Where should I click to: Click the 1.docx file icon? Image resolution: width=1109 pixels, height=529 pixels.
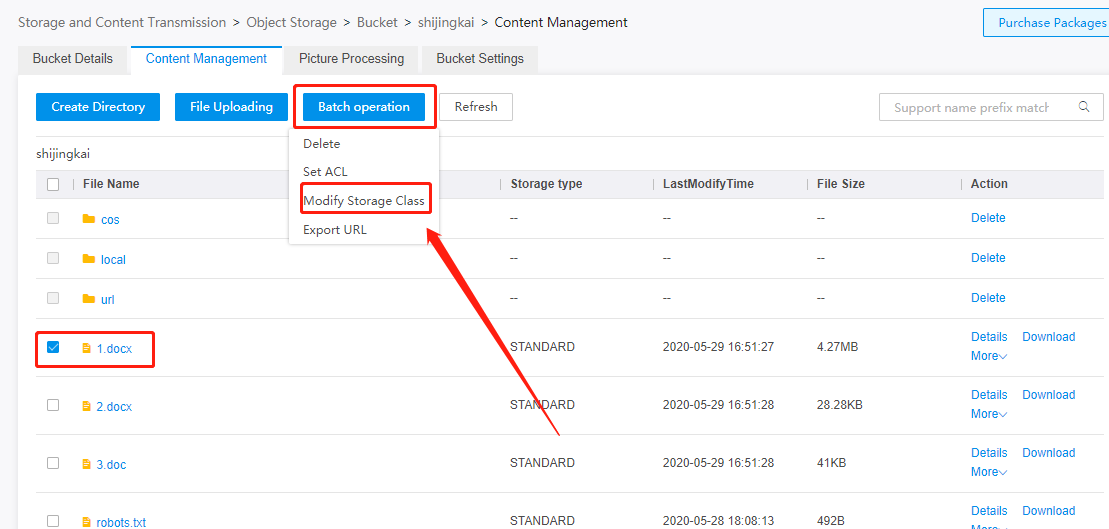86,348
